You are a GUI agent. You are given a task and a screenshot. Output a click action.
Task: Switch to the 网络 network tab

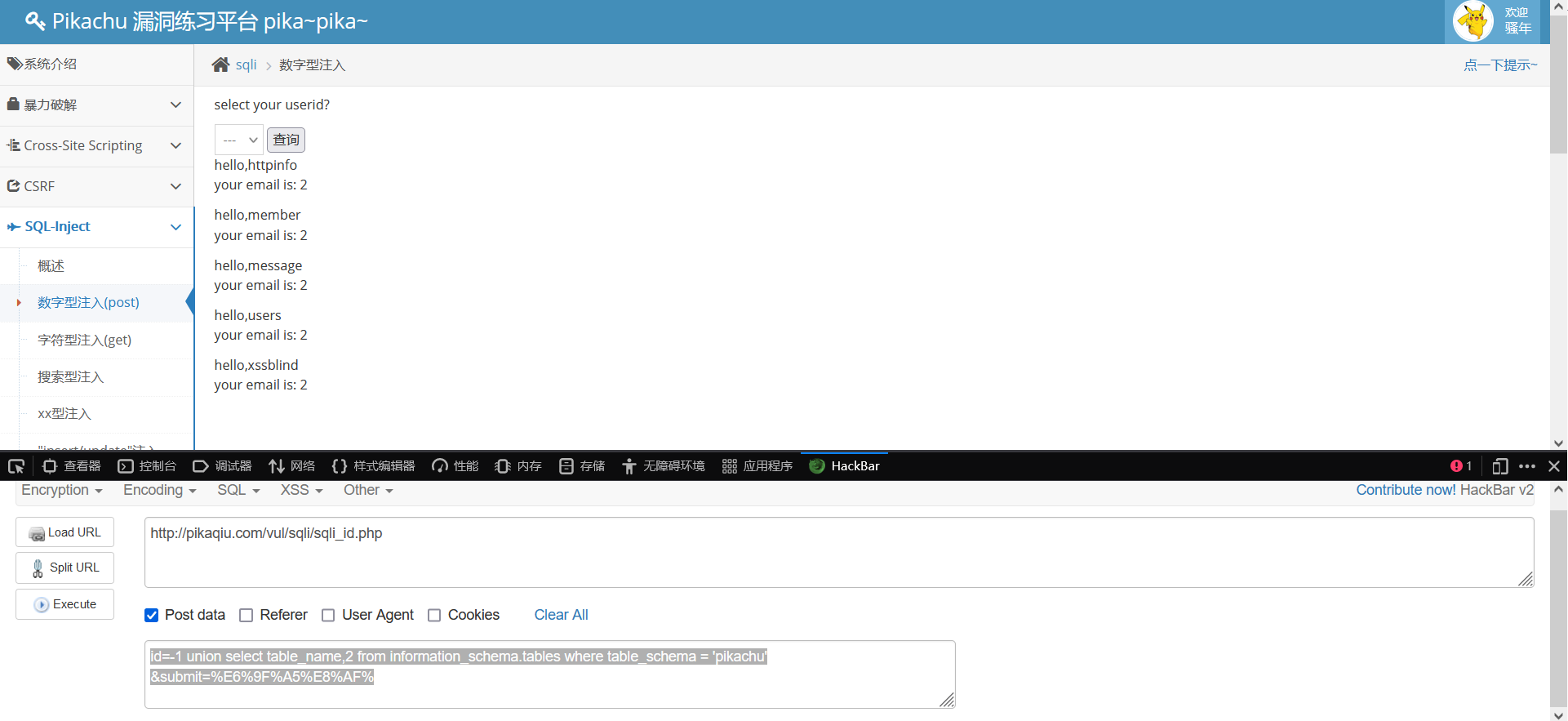click(292, 466)
